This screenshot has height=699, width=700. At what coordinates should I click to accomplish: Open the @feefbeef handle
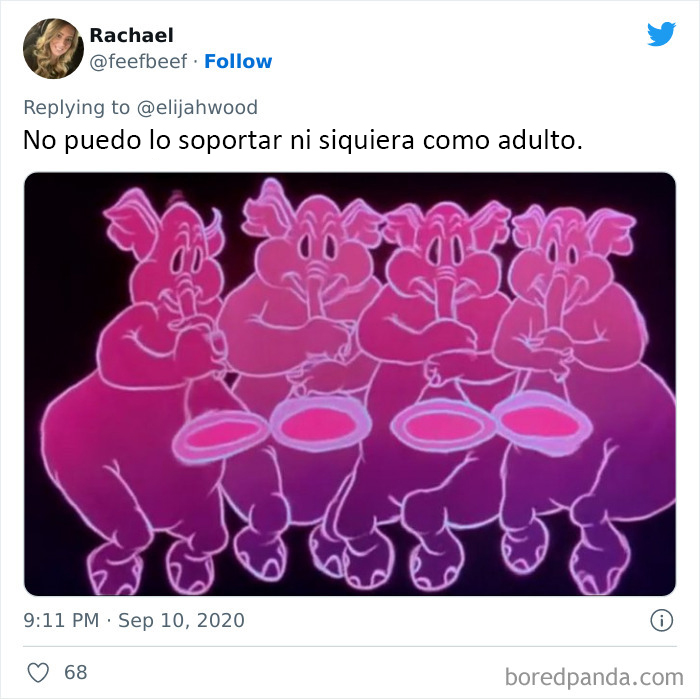pyautogui.click(x=138, y=62)
